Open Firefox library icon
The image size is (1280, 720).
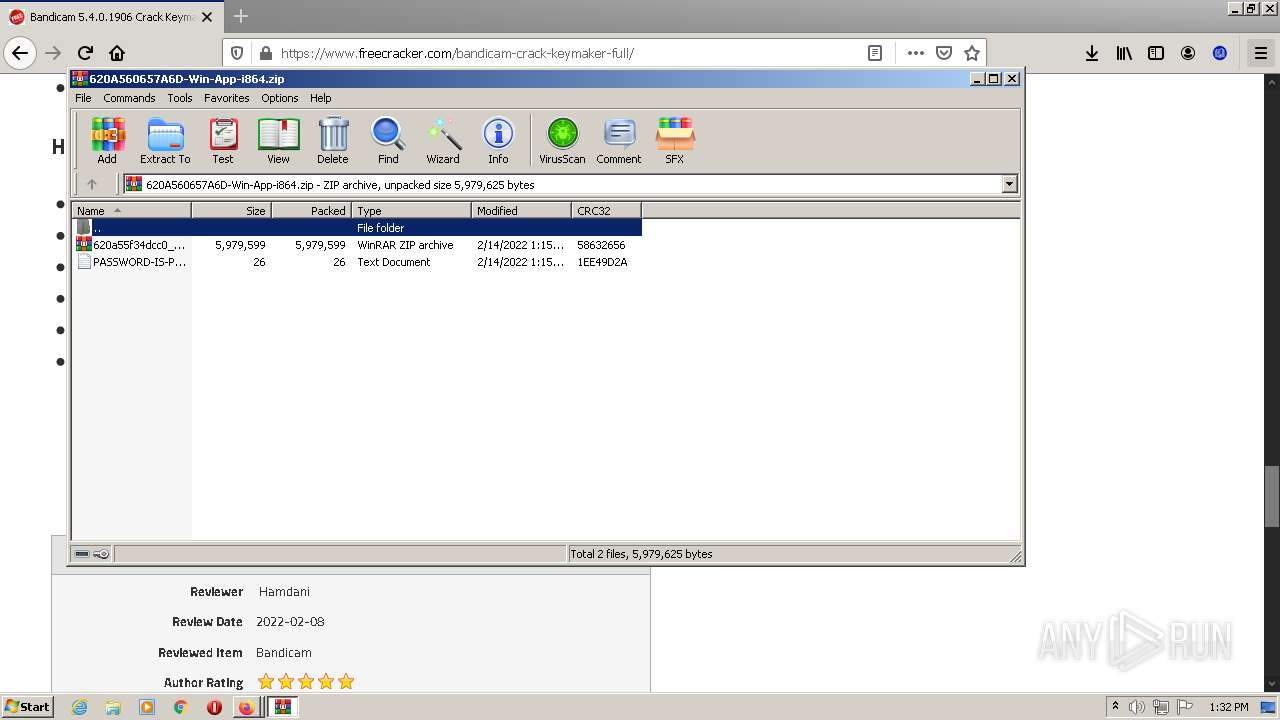click(1124, 53)
